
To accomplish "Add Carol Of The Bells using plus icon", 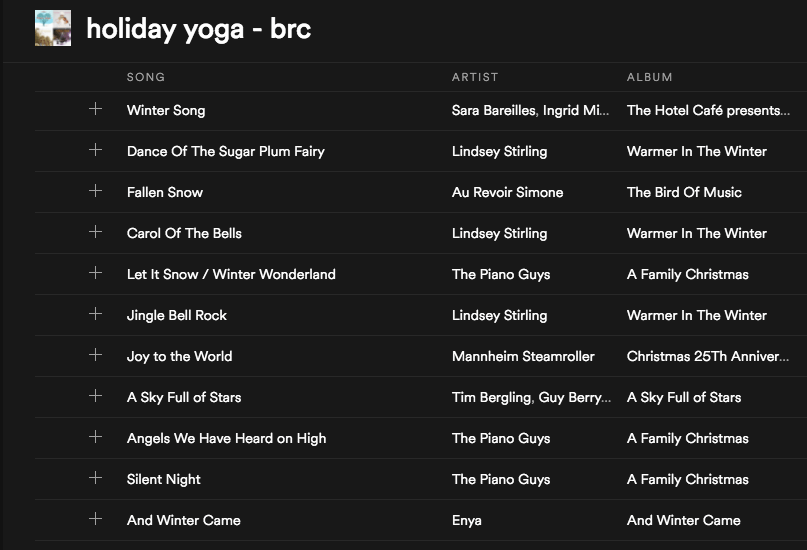I will point(96,232).
